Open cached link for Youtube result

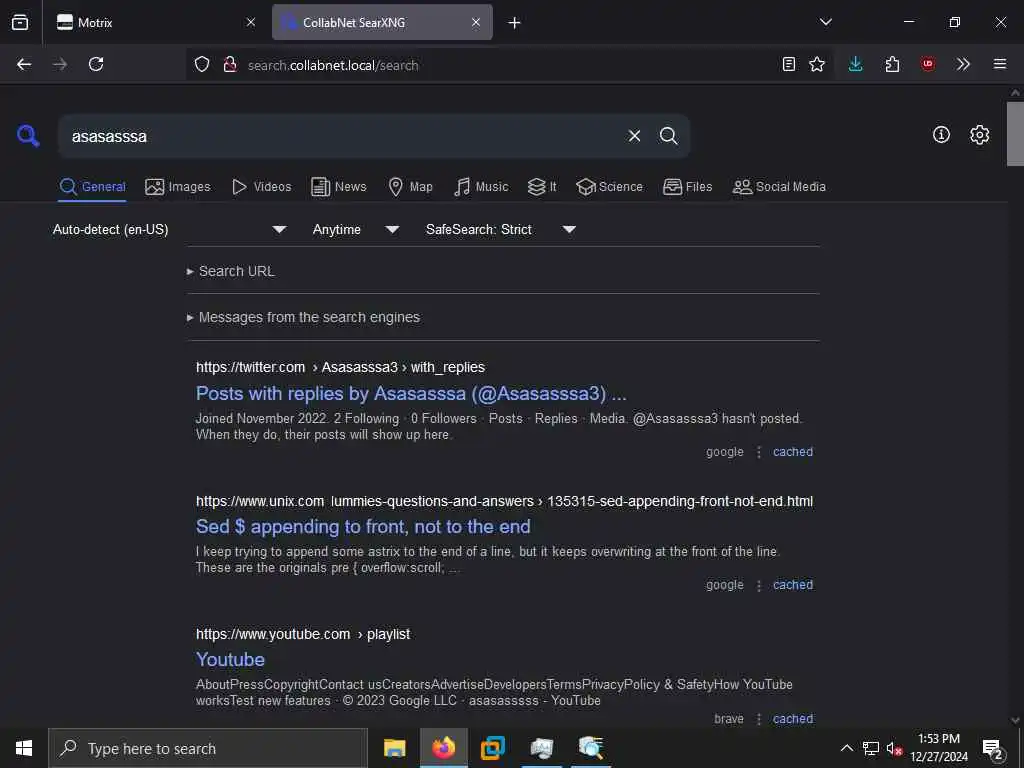(793, 719)
